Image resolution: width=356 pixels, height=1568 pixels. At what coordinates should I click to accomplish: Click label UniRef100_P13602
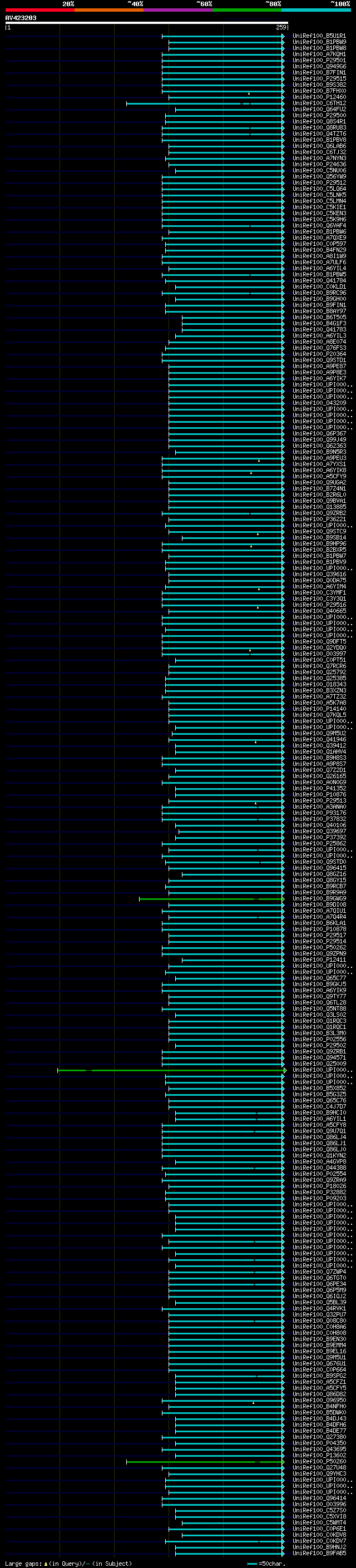coord(319,1455)
